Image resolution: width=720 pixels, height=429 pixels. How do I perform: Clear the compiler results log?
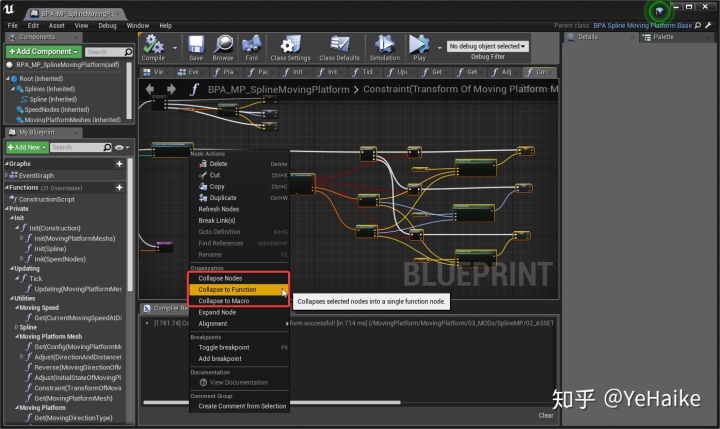pos(546,416)
